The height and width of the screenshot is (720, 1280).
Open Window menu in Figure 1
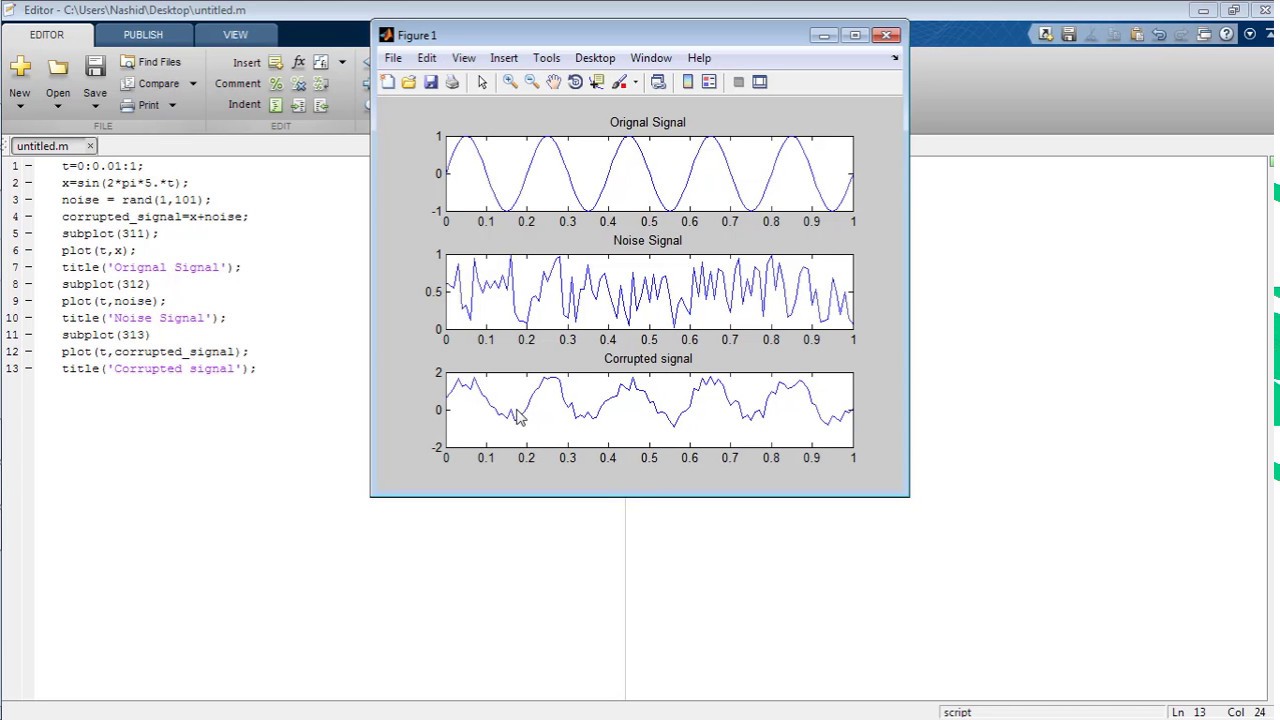pos(651,58)
